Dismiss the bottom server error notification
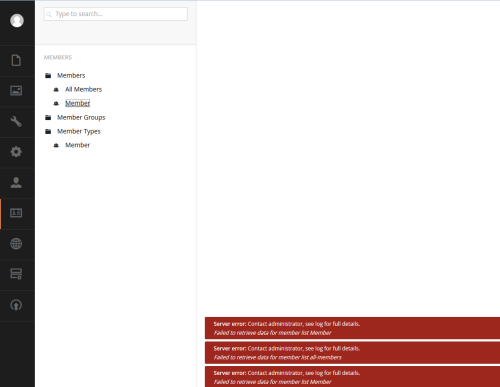Viewport: 500px width, 387px height. [x=352, y=377]
